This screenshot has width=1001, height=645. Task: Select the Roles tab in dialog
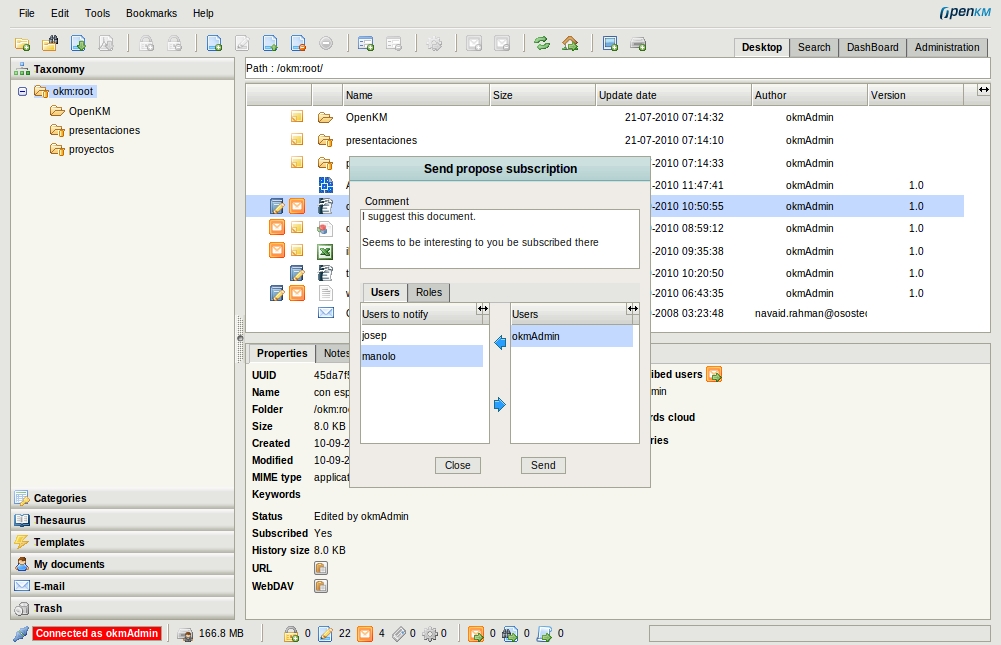pos(428,292)
